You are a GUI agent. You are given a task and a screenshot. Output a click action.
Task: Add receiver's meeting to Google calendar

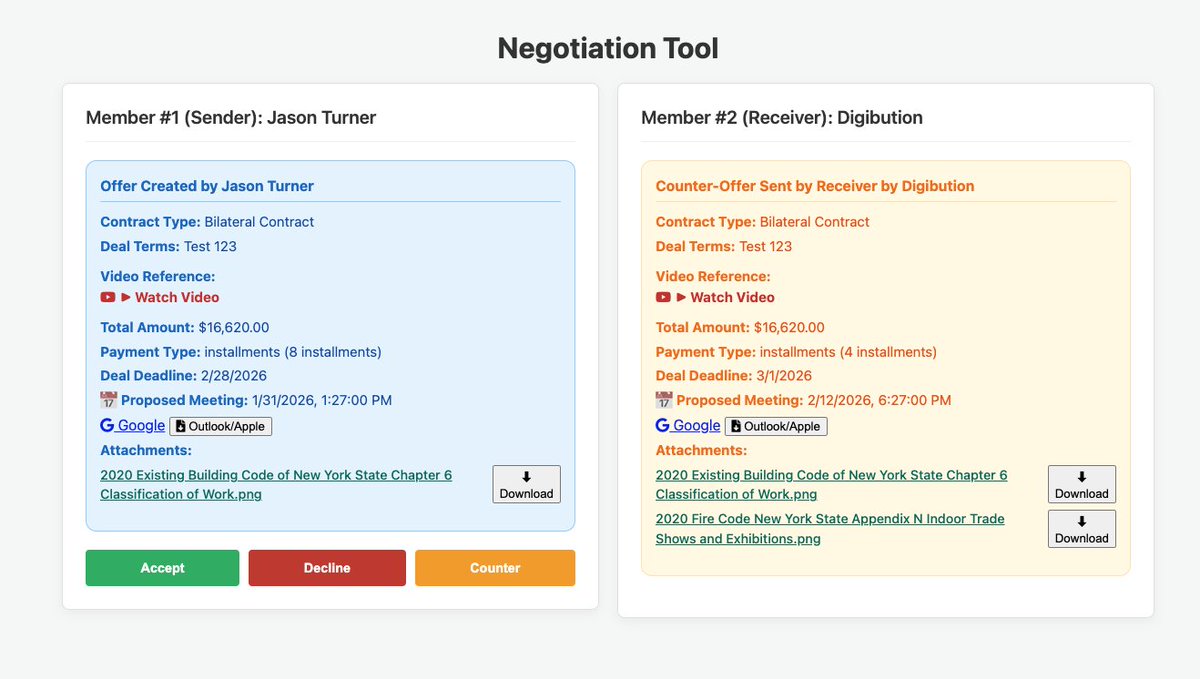(x=688, y=425)
